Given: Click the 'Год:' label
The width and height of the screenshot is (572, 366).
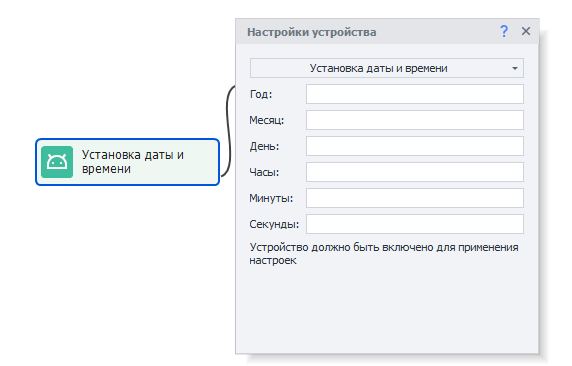Looking at the screenshot, I should point(261,94).
